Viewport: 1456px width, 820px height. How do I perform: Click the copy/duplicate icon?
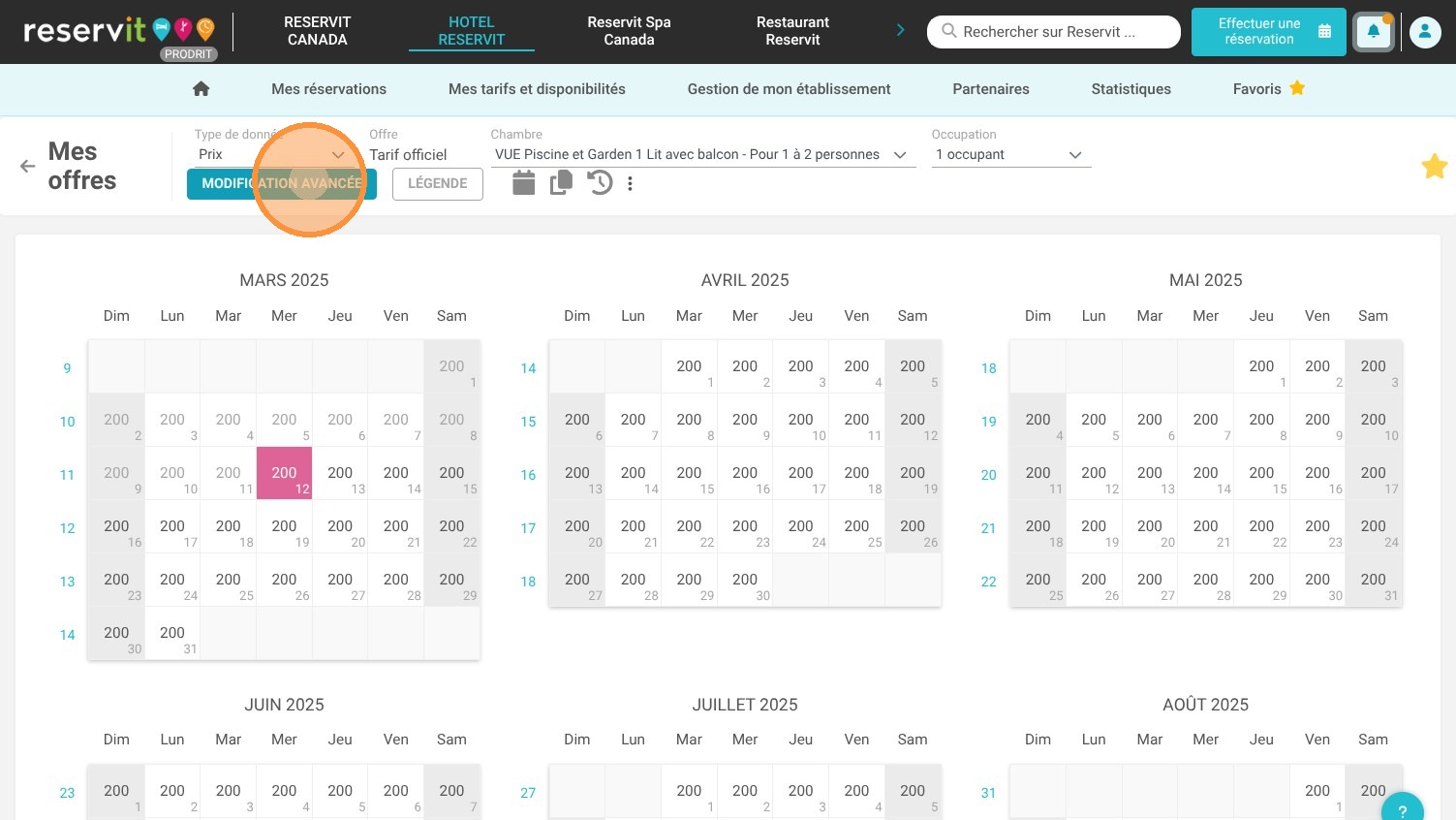561,182
